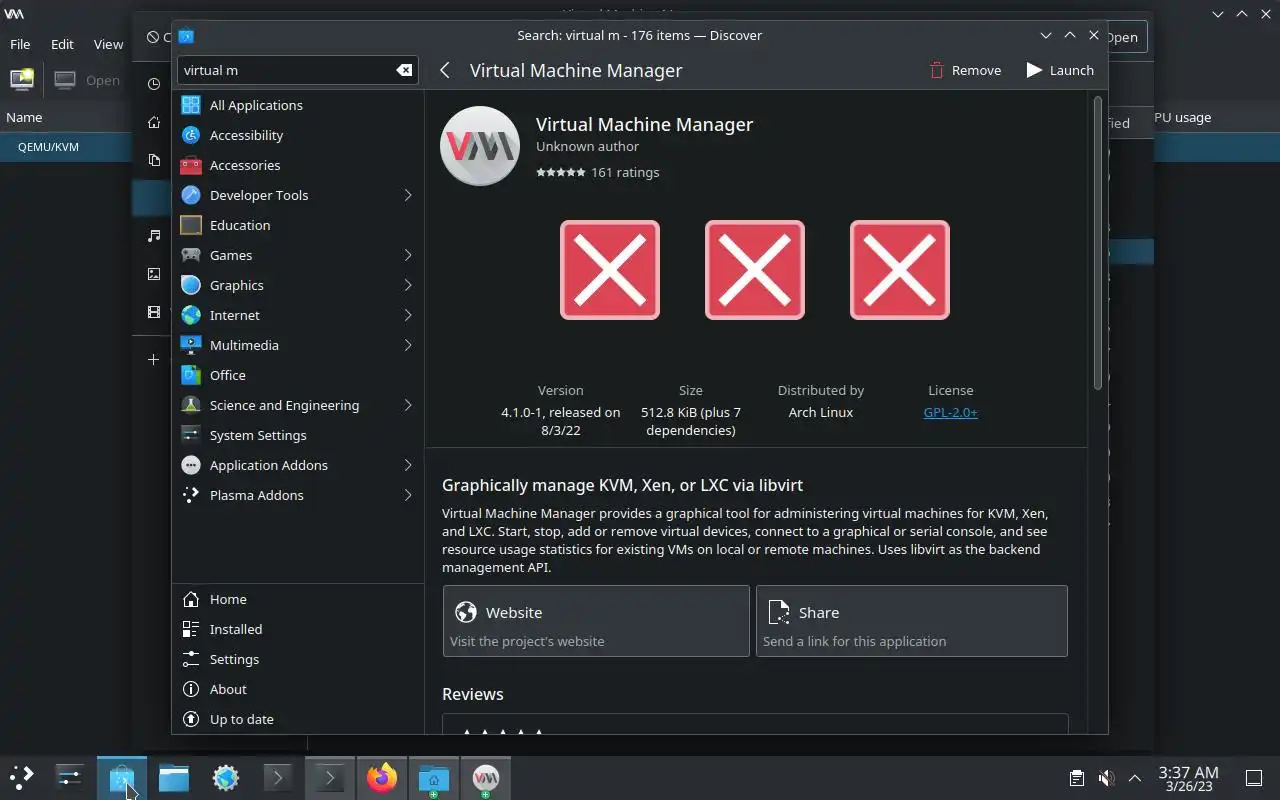Screen dimensions: 1280x800
Task: Click the middle broken screenshot thumbnail
Action: [x=755, y=270]
